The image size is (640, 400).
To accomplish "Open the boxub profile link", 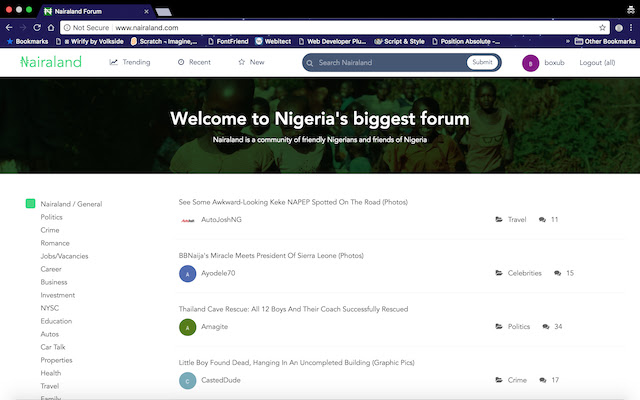I will (554, 62).
